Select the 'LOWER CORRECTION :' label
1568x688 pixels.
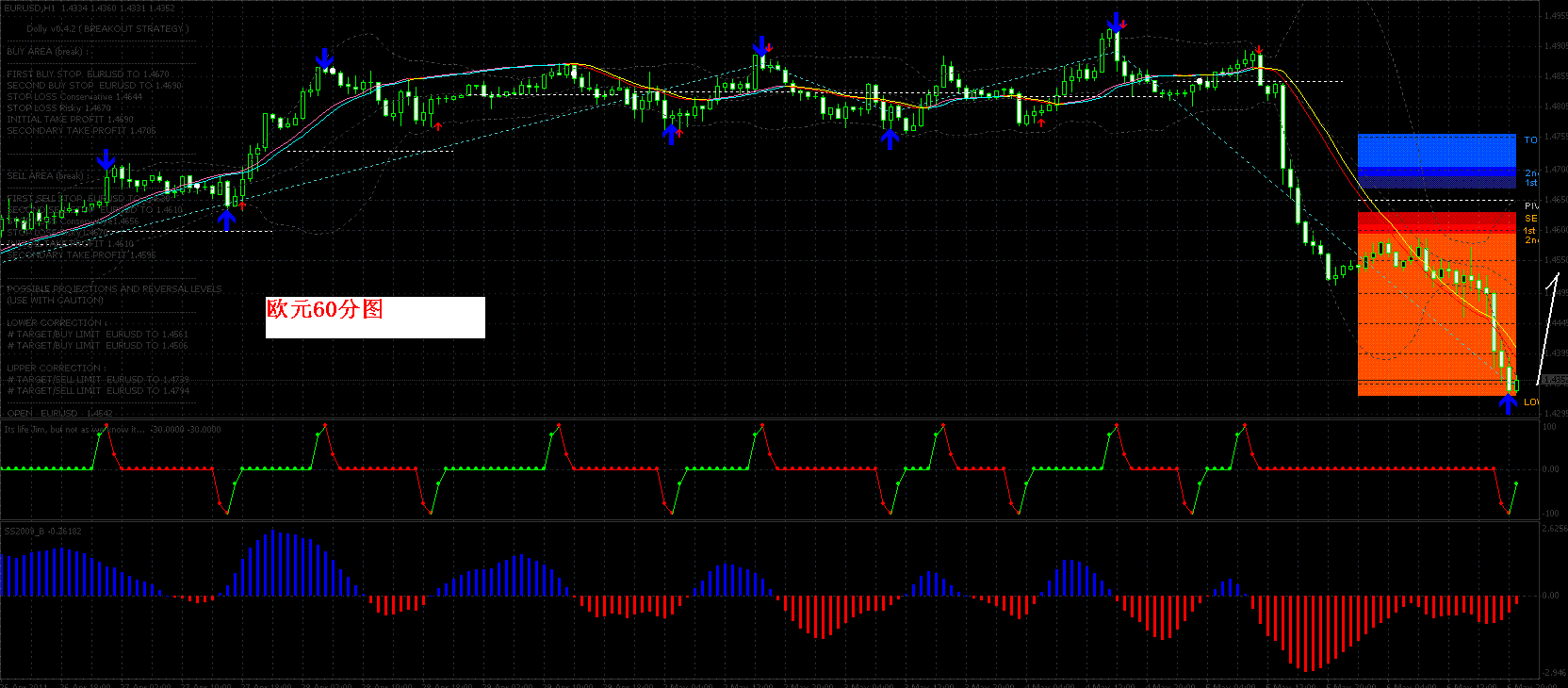(56, 323)
